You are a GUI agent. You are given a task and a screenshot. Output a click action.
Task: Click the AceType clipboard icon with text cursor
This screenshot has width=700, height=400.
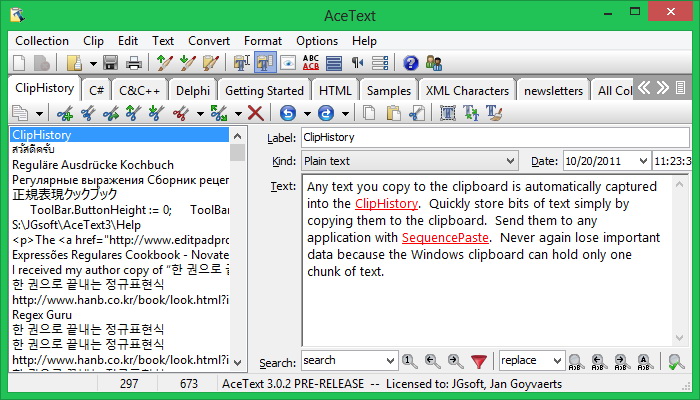pos(242,62)
